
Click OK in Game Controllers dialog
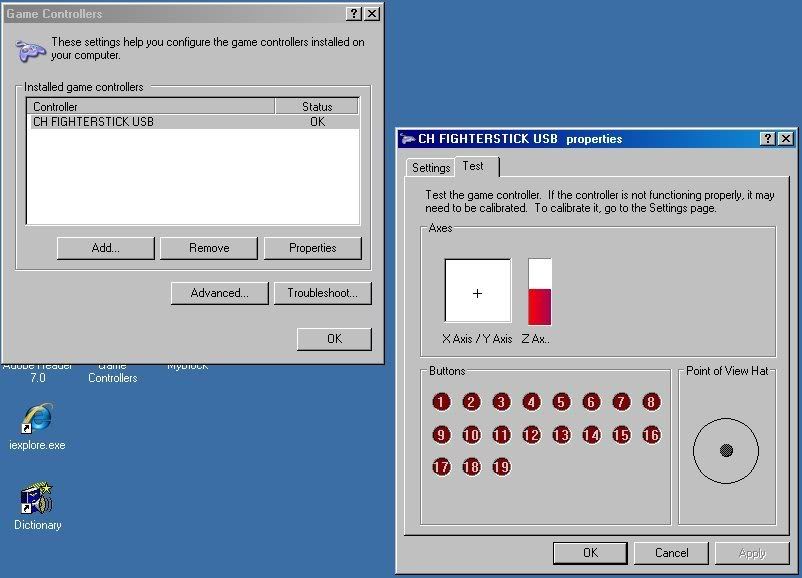click(334, 339)
